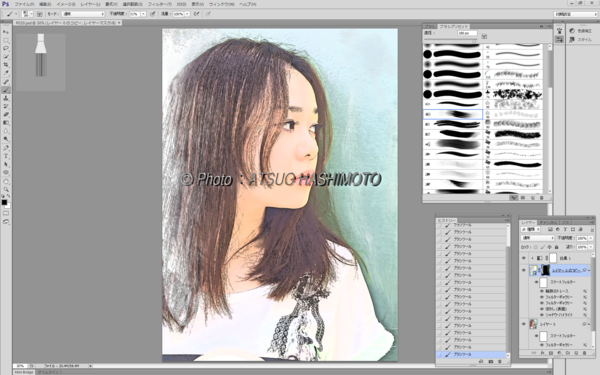Toggle the 輪郭のトレース smart filter eye
Image resolution: width=600 pixels, height=375 pixels.
[542, 291]
